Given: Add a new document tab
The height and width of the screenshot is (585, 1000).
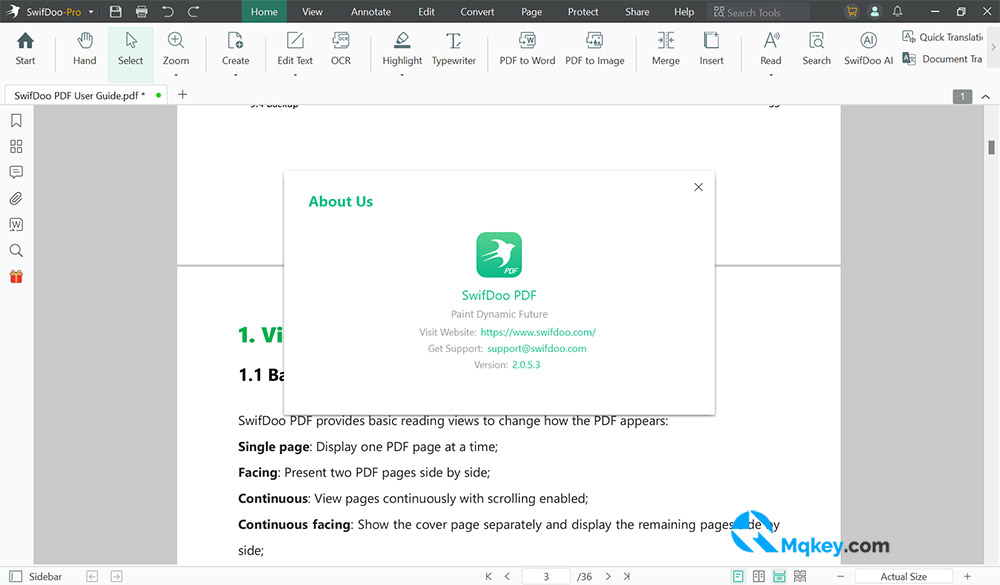Looking at the screenshot, I should [x=182, y=94].
